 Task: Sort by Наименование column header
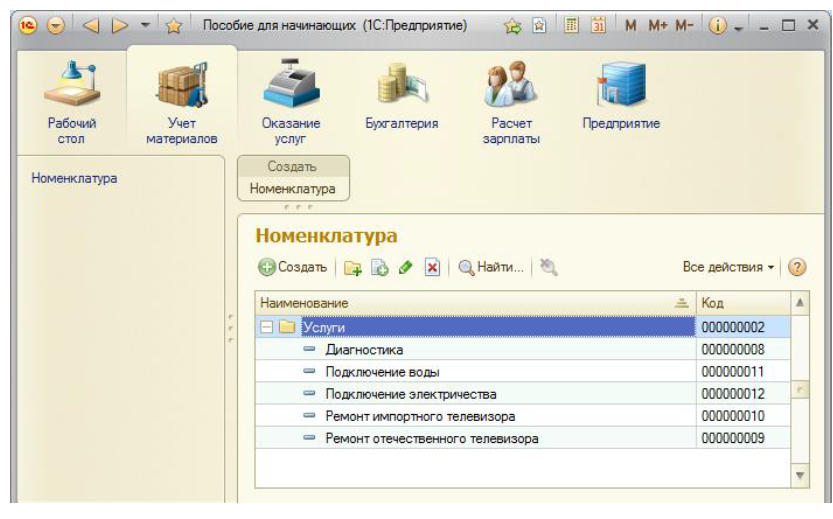475,303
